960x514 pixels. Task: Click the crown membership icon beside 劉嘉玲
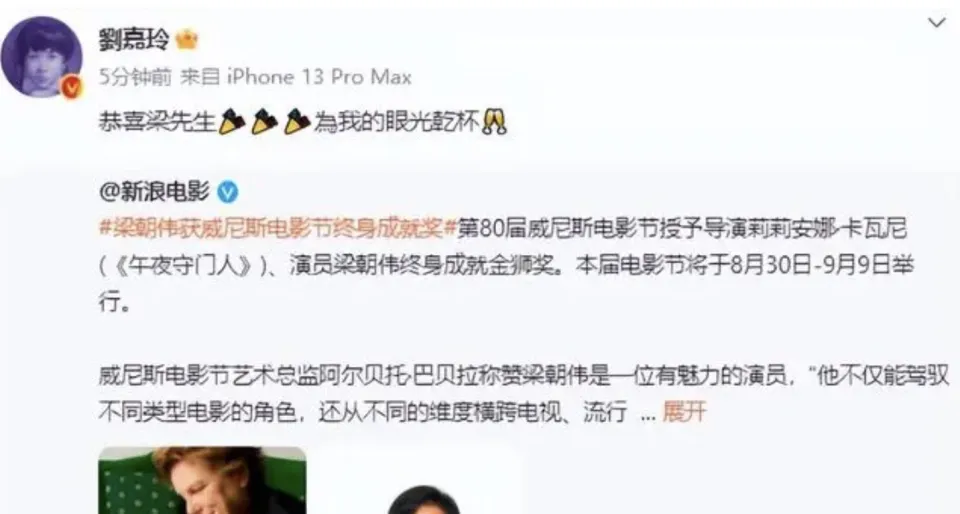(187, 40)
